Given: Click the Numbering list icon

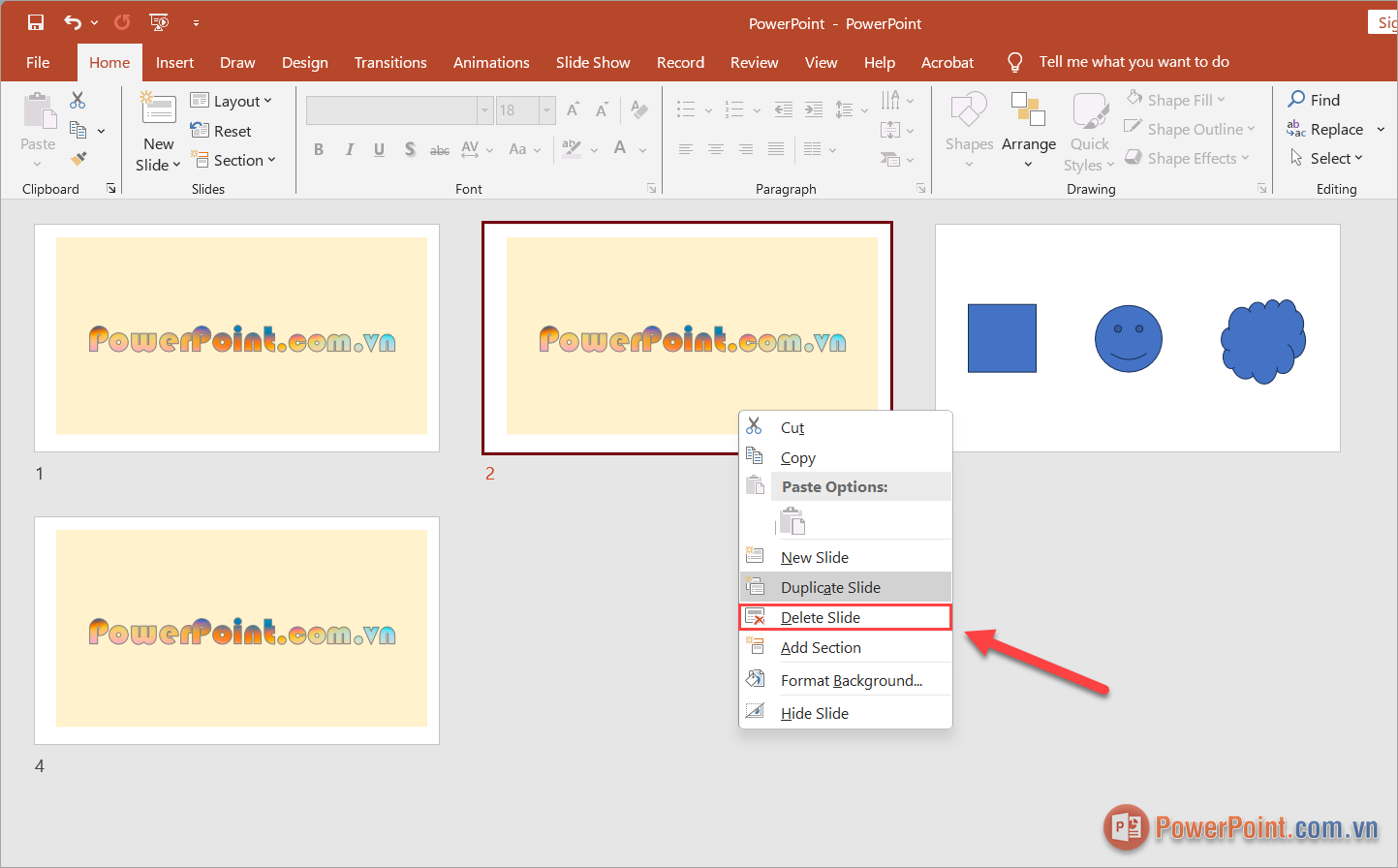Looking at the screenshot, I should point(734,109).
